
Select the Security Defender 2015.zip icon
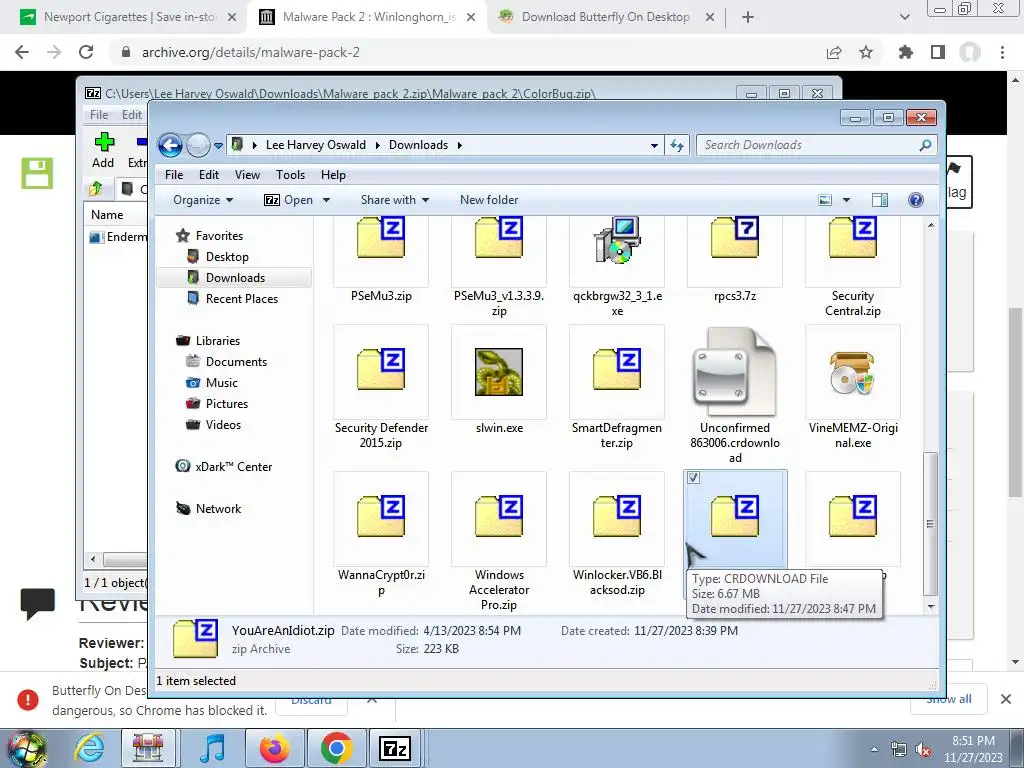pyautogui.click(x=381, y=369)
